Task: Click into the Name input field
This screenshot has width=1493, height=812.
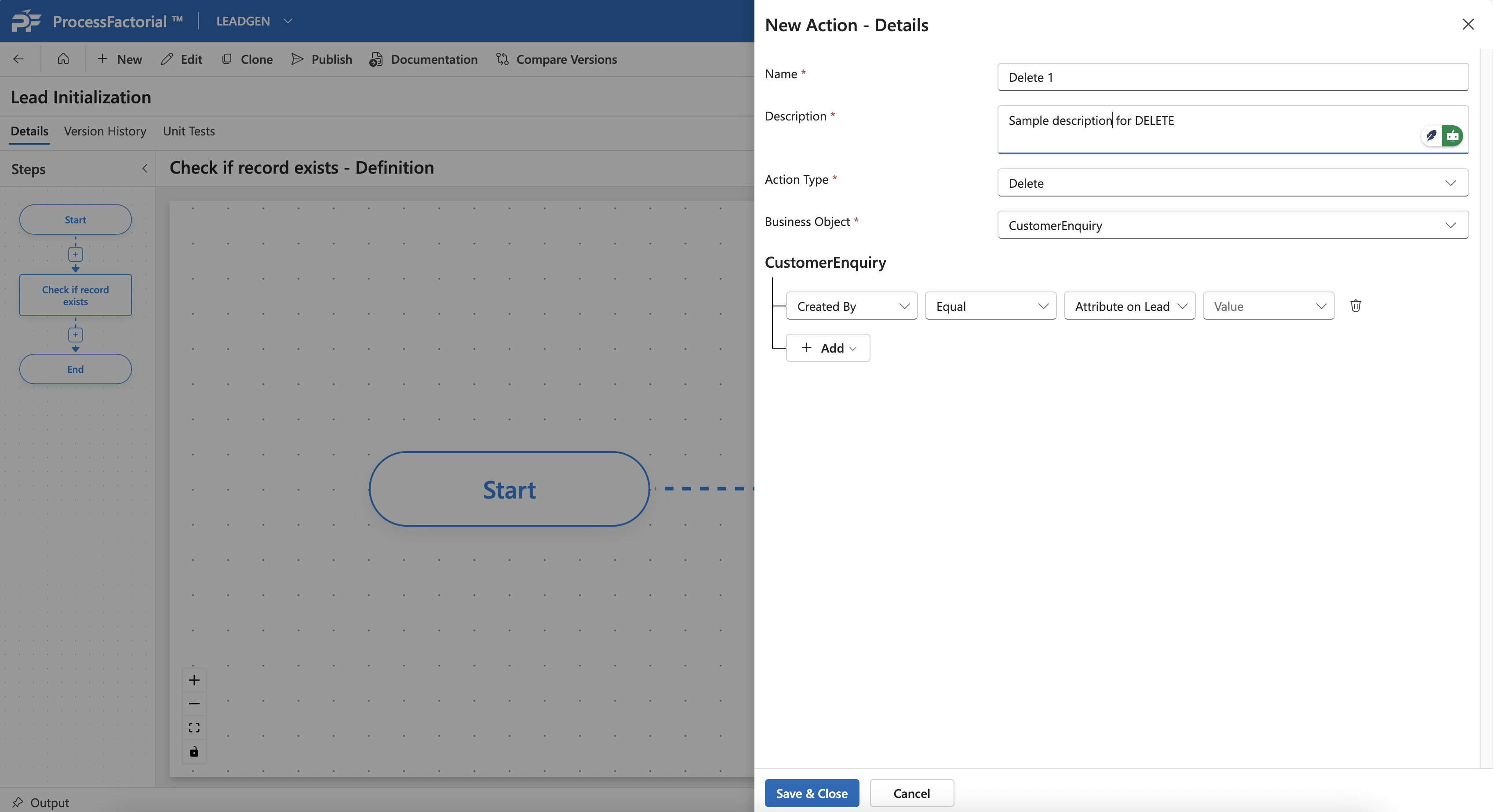Action: click(1232, 77)
